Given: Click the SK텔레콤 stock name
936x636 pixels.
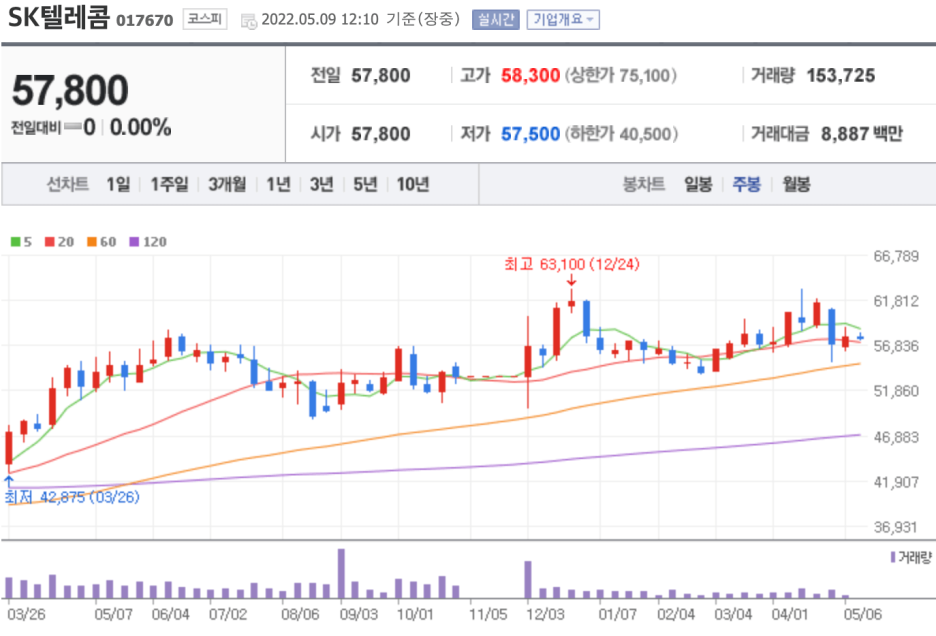Looking at the screenshot, I should (58, 18).
